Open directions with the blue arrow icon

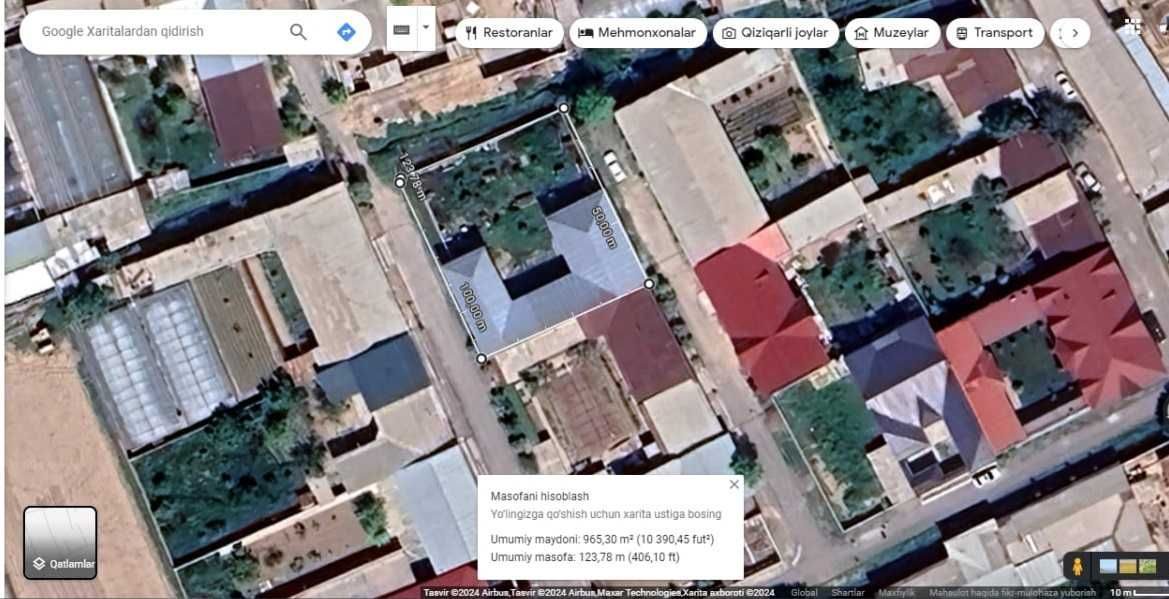[346, 32]
